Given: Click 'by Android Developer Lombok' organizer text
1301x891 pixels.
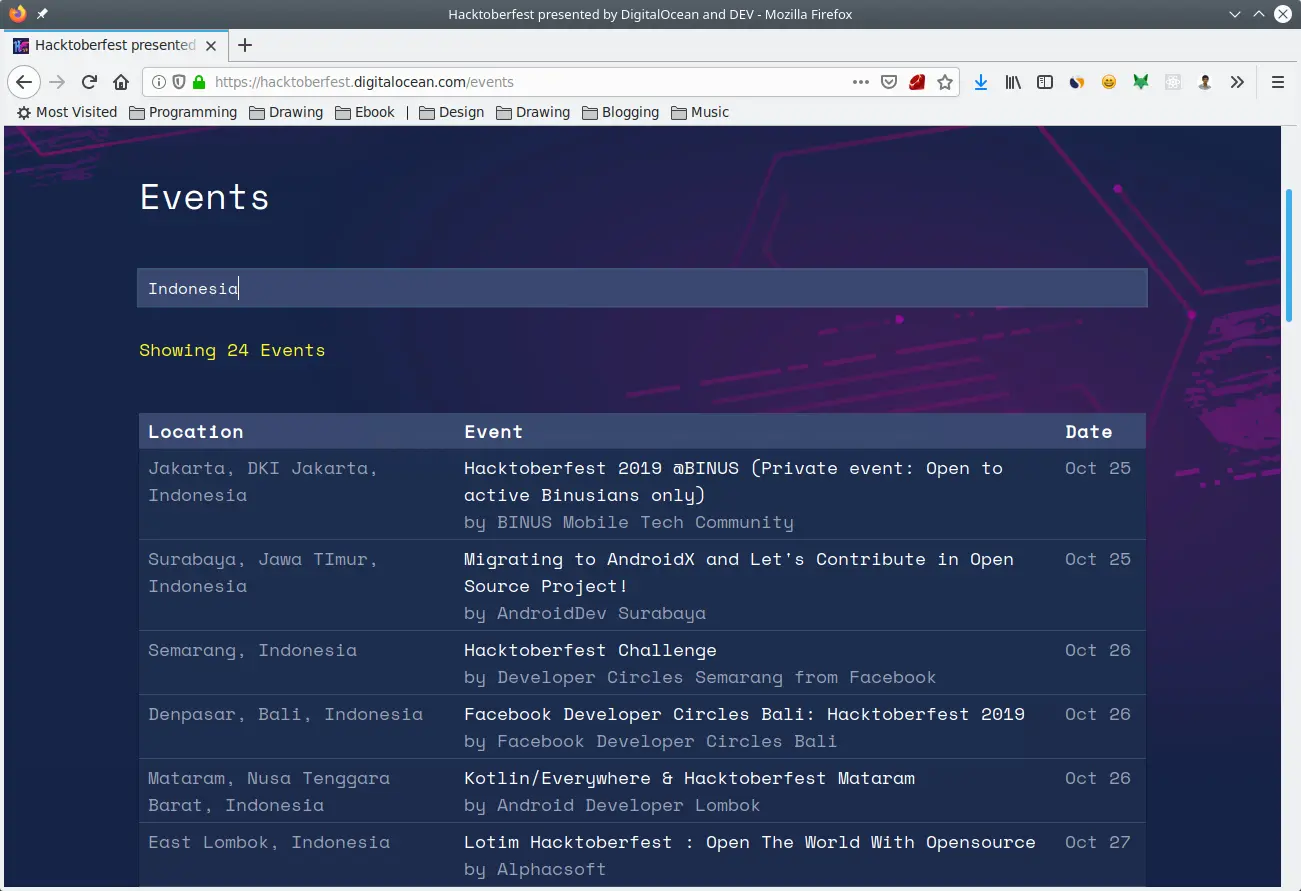Looking at the screenshot, I should (612, 805).
